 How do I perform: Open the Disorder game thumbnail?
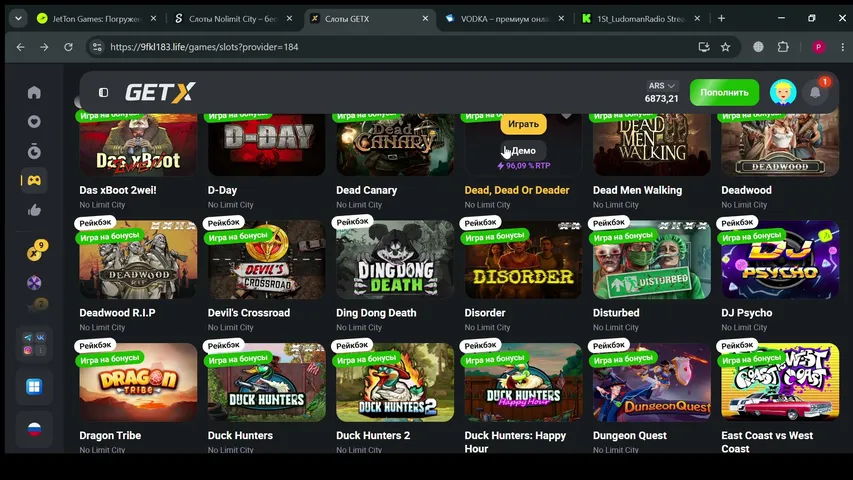(523, 260)
